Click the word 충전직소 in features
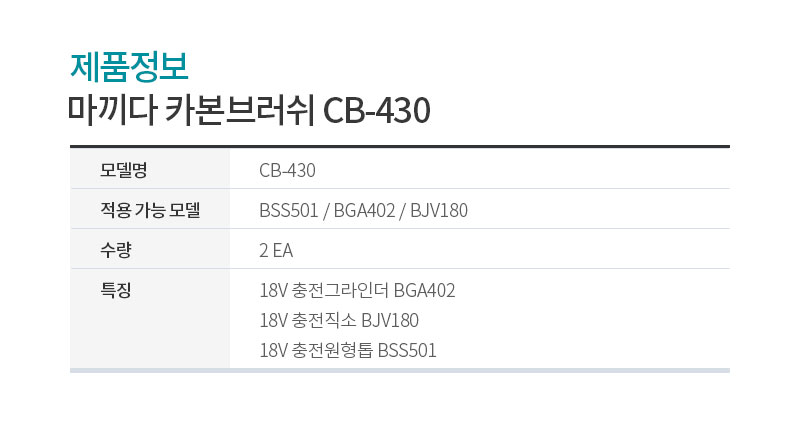 tap(324, 321)
